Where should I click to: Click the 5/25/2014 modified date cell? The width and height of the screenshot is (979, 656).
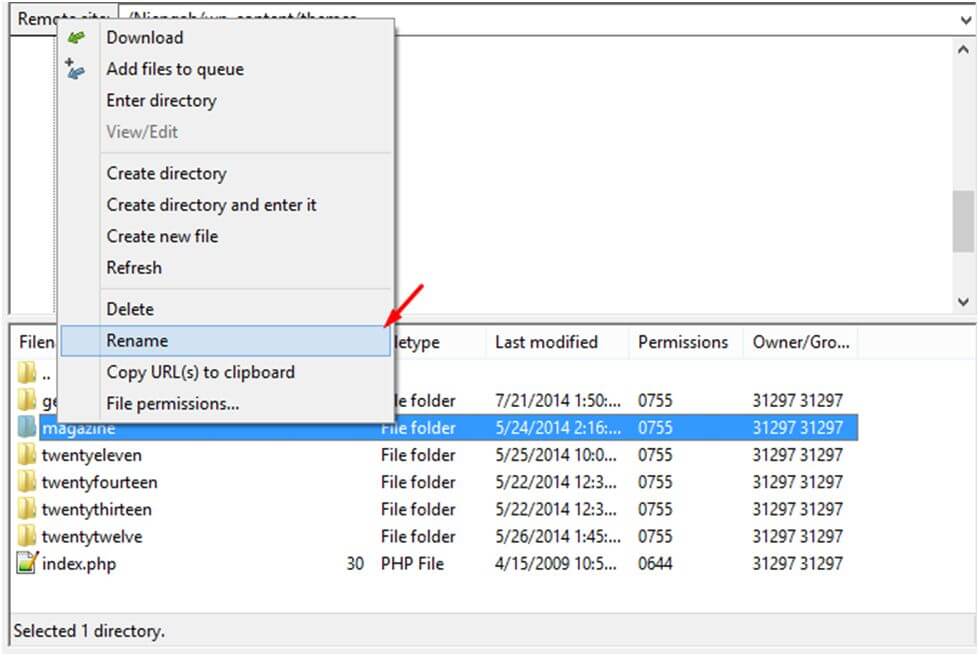[x=556, y=455]
